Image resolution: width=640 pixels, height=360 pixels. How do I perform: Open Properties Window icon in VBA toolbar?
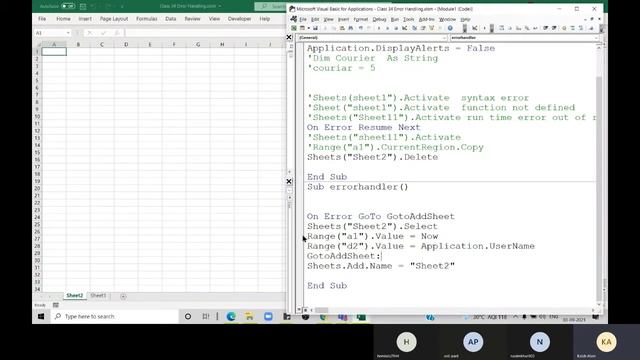pos(423,28)
